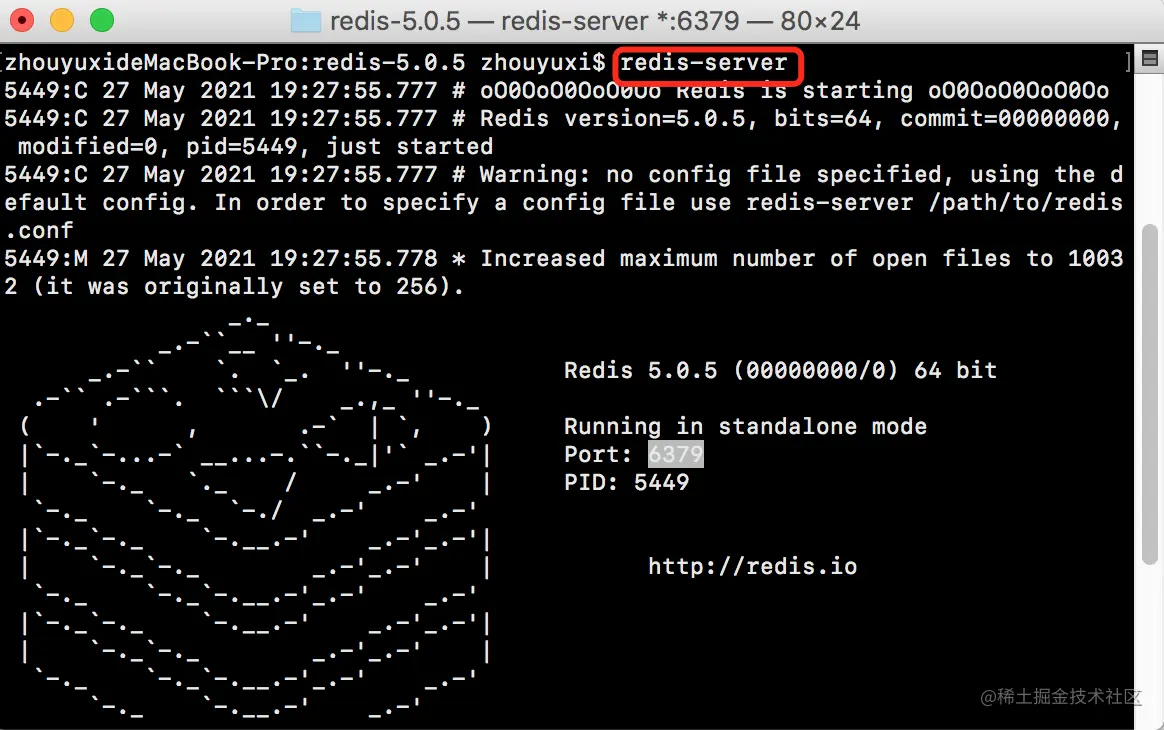This screenshot has height=730, width=1164.
Task: Click the 'modified=0, pid=5449, just started' line
Action: pos(255,146)
